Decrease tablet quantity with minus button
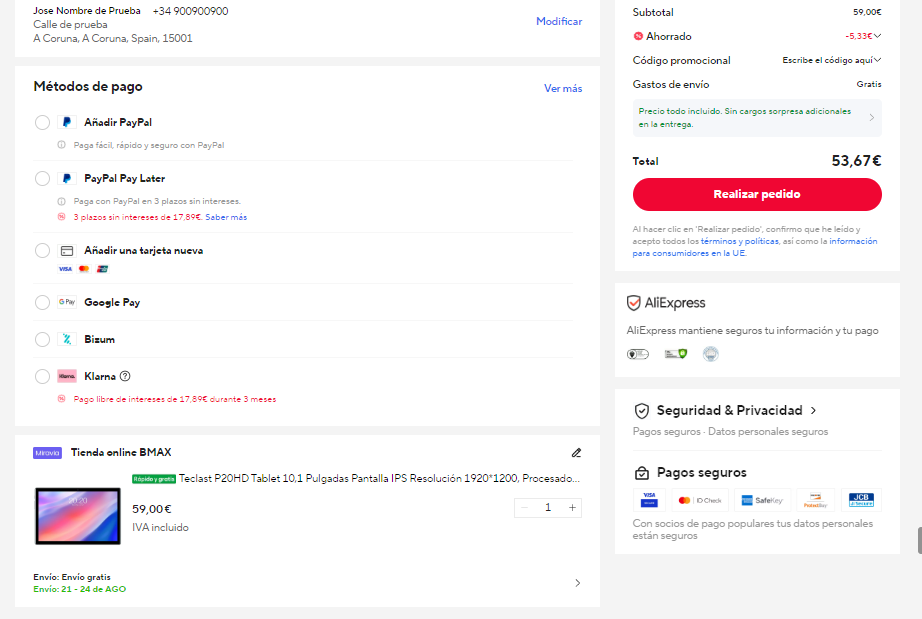922x619 pixels. click(x=525, y=508)
